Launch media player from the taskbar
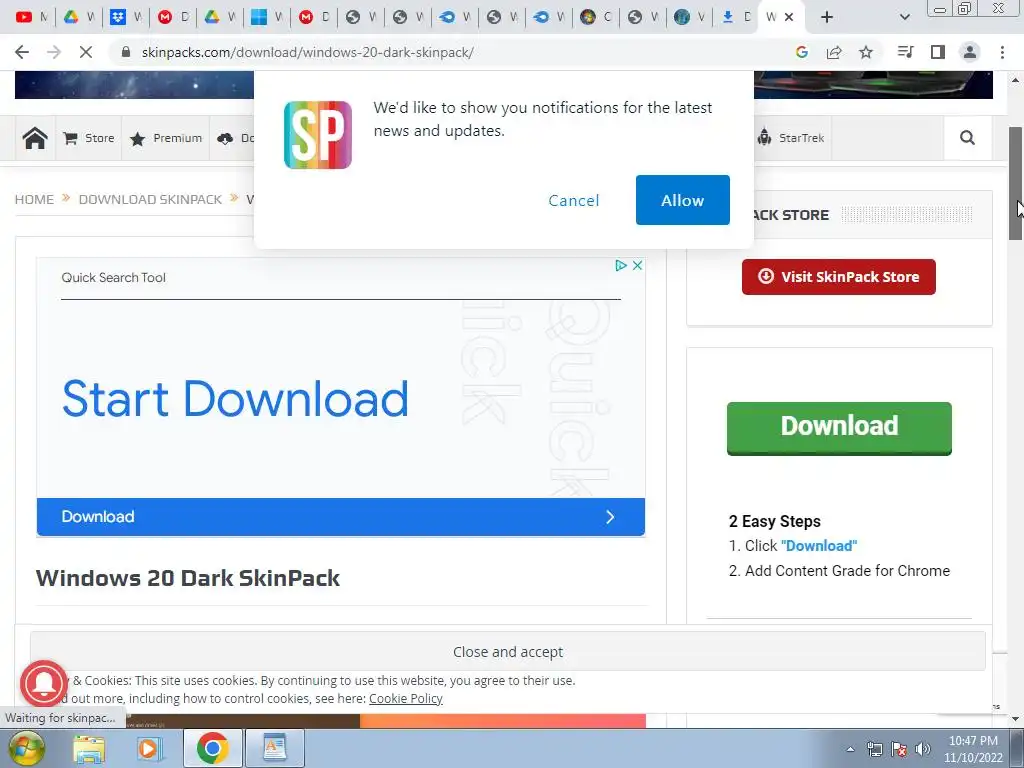This screenshot has width=1024, height=768. (148, 748)
